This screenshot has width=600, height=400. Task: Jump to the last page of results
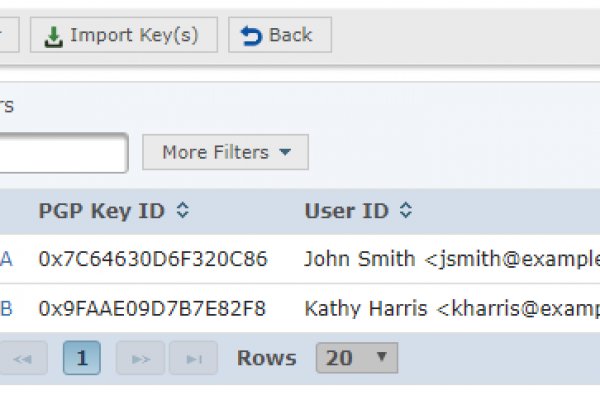click(193, 358)
